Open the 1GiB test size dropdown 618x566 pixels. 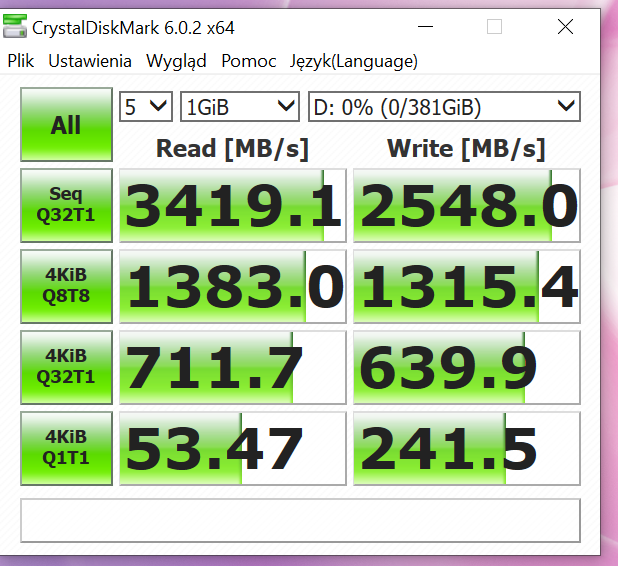click(x=240, y=106)
